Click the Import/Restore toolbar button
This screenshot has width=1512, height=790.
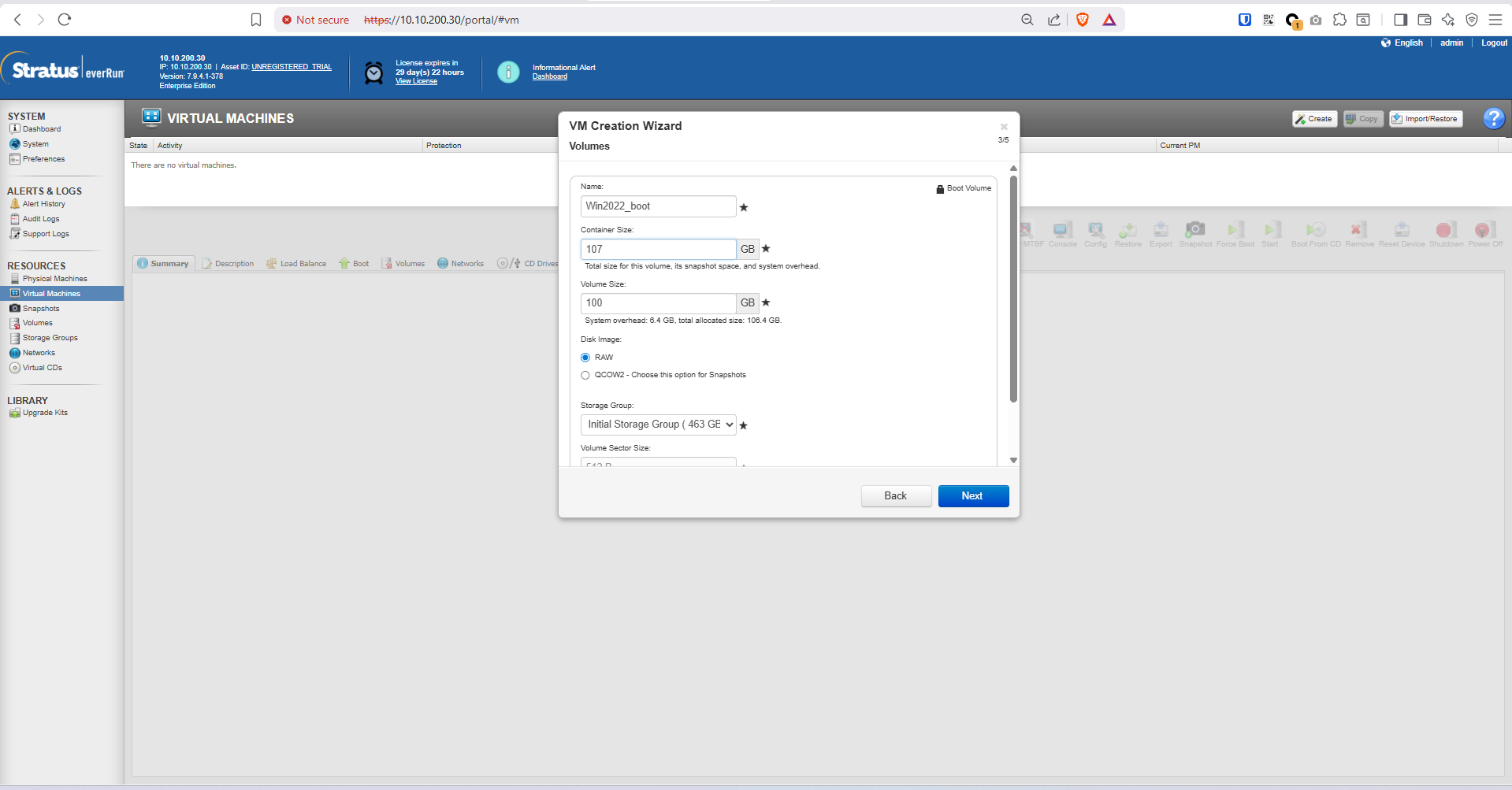(1425, 119)
